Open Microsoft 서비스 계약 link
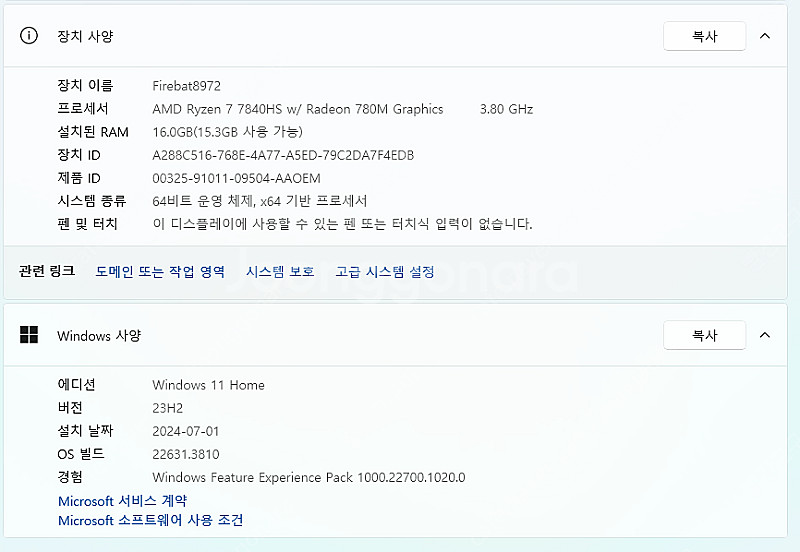 [x=122, y=501]
